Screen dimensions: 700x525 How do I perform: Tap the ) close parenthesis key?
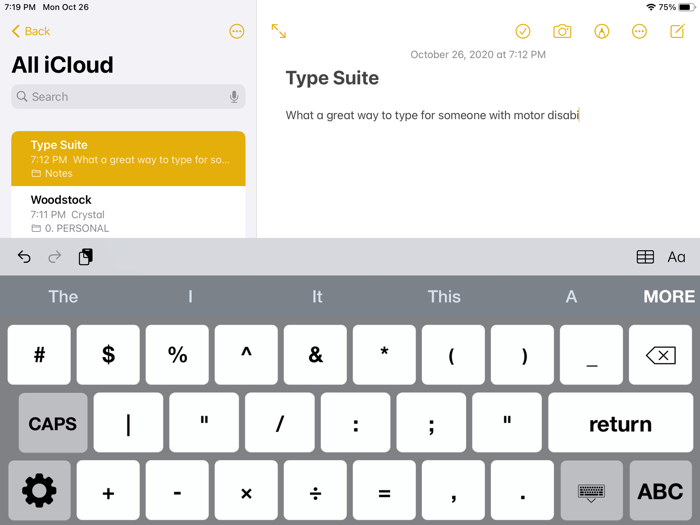click(x=522, y=355)
